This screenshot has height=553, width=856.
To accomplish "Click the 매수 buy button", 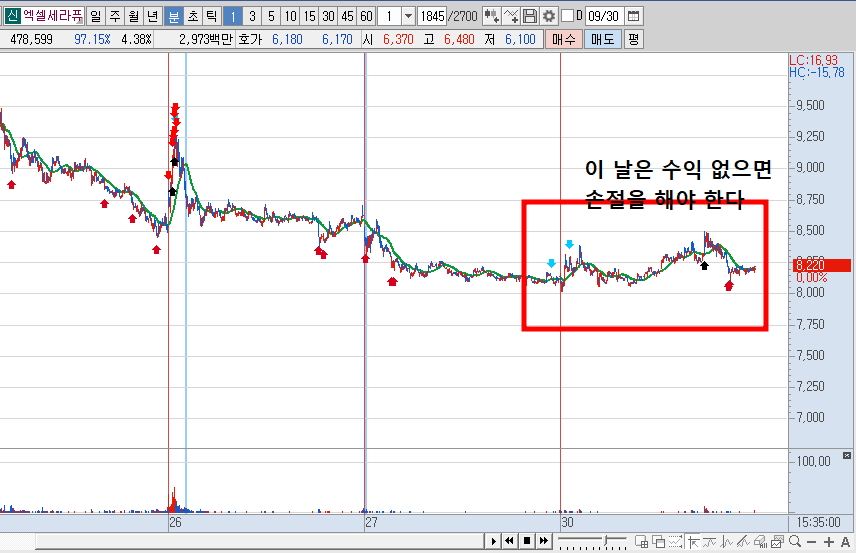I will [x=564, y=39].
